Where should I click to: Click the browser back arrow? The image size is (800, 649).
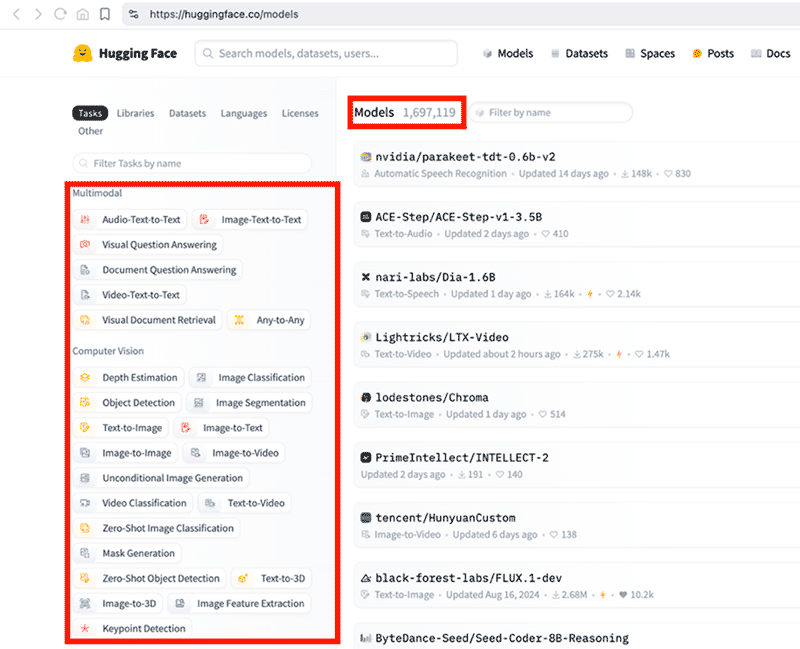pos(16,14)
